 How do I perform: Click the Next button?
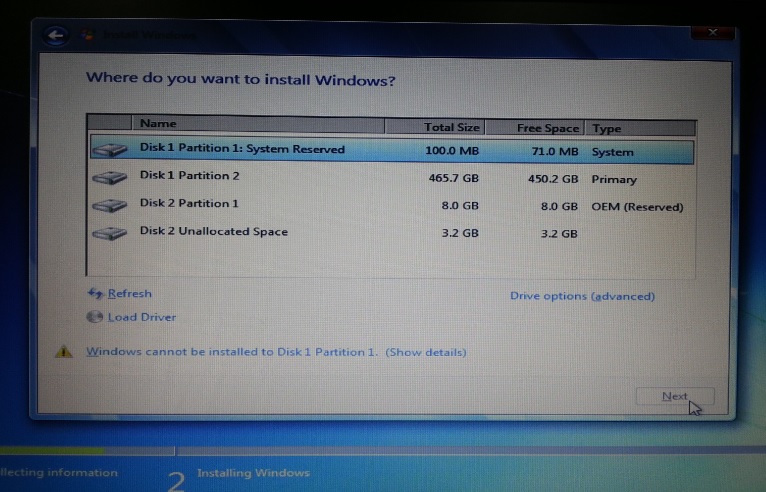(x=675, y=396)
